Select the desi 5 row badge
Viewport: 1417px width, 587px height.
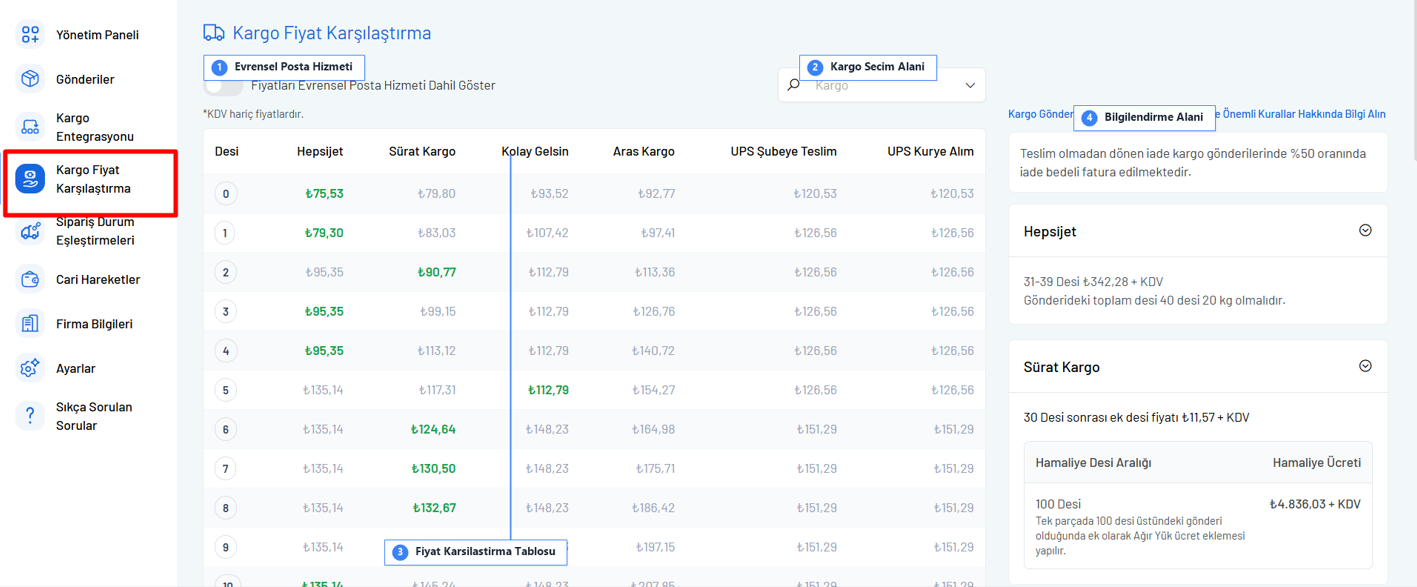click(x=226, y=390)
